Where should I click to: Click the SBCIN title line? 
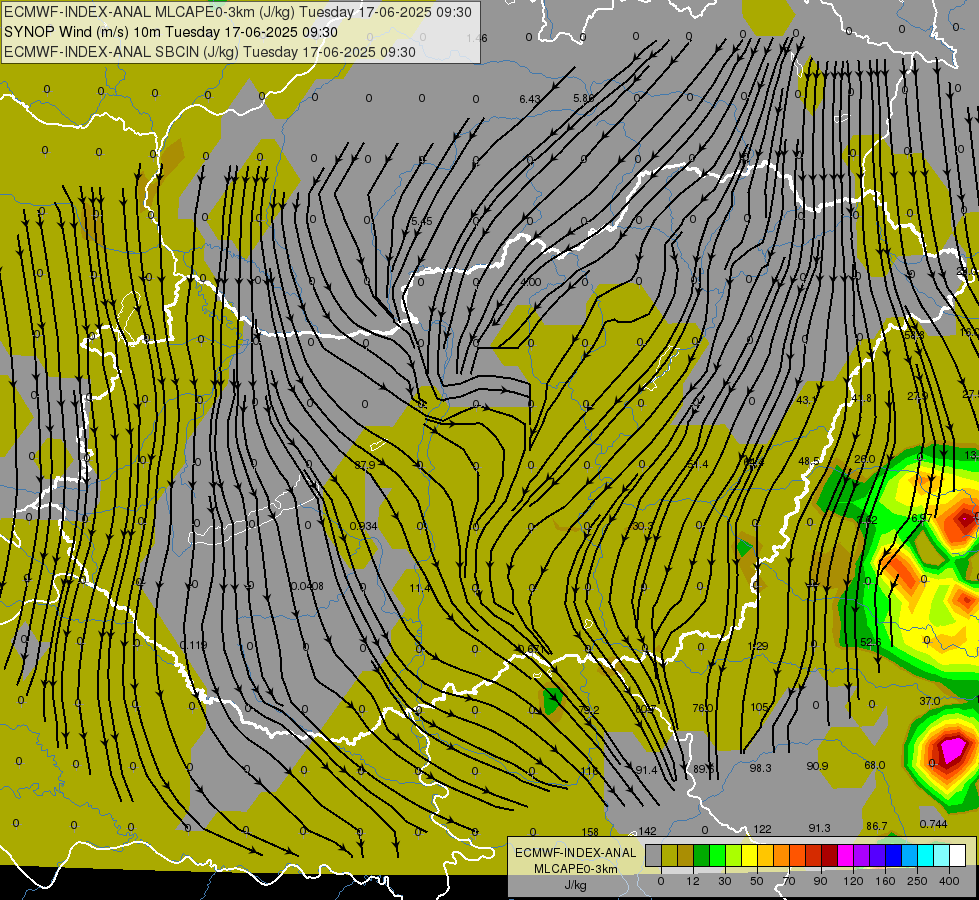pos(210,52)
